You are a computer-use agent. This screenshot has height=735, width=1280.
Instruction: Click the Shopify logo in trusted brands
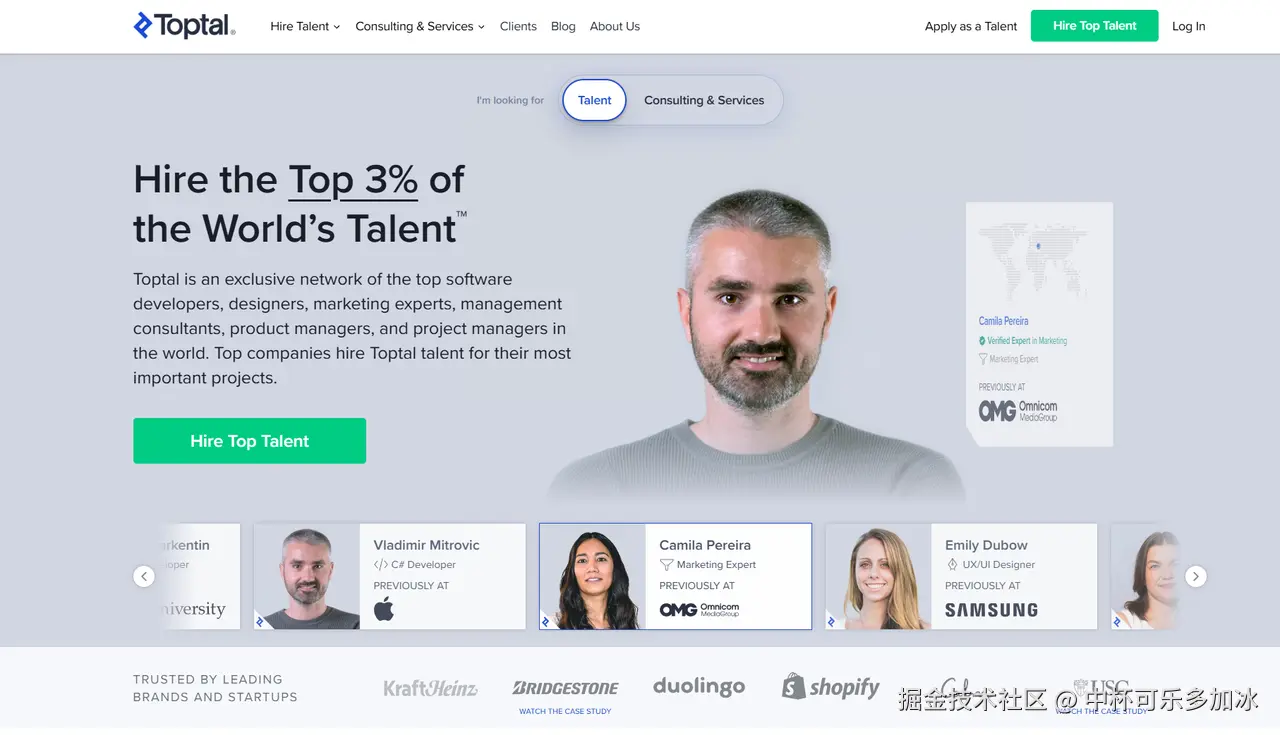pyautogui.click(x=831, y=686)
